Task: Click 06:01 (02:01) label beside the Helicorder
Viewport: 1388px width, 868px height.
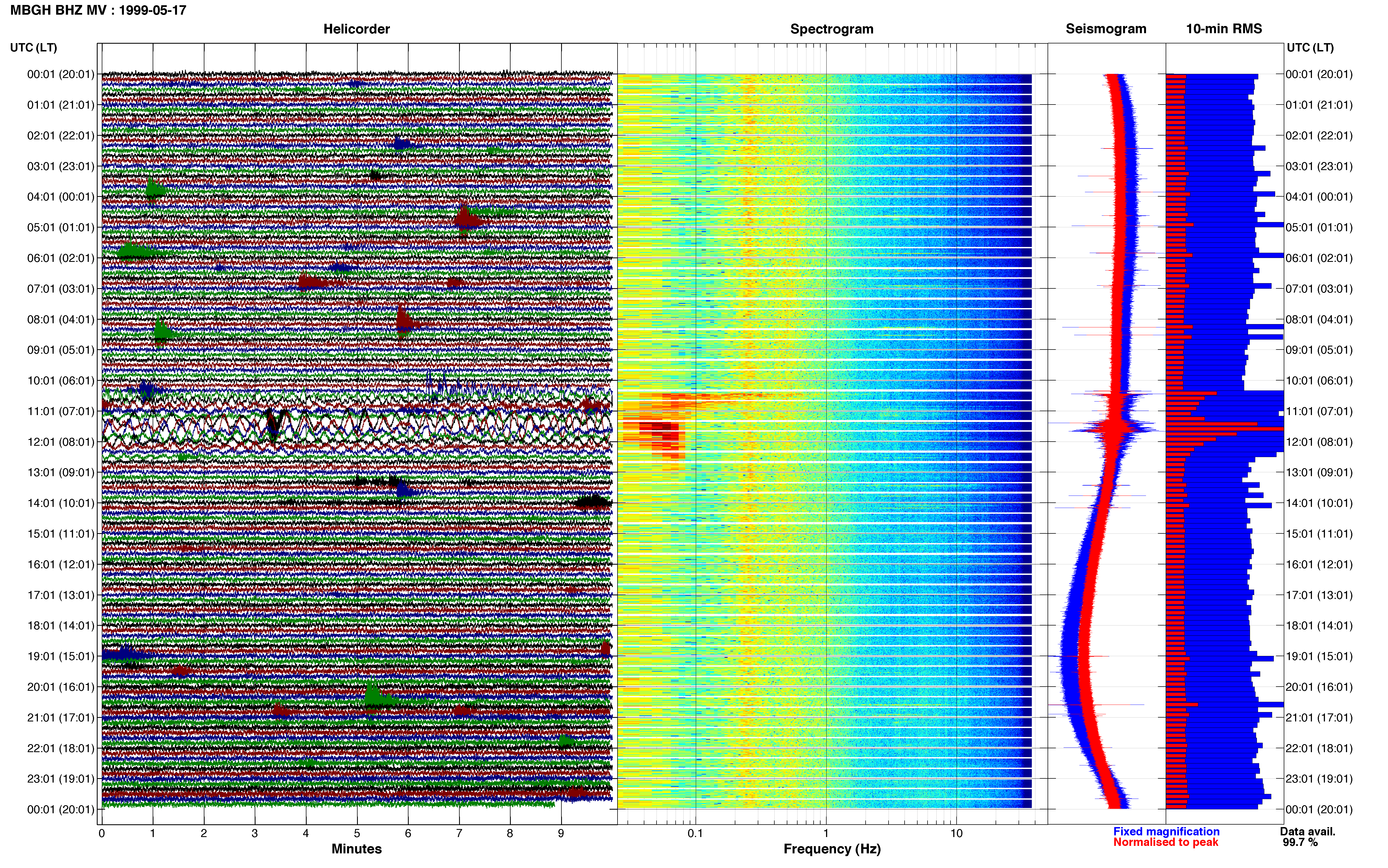Action: click(x=61, y=258)
